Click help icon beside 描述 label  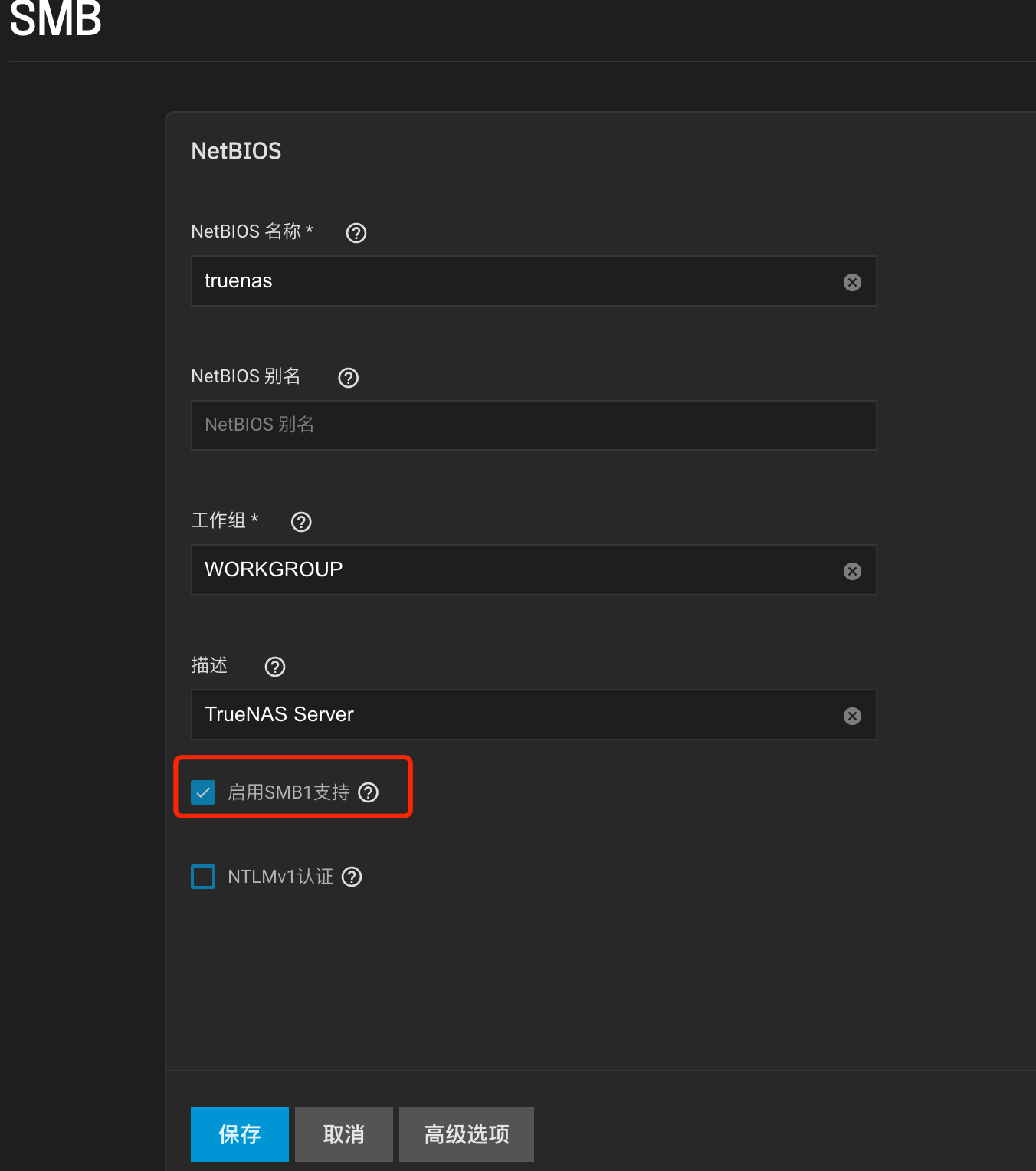pyautogui.click(x=275, y=667)
